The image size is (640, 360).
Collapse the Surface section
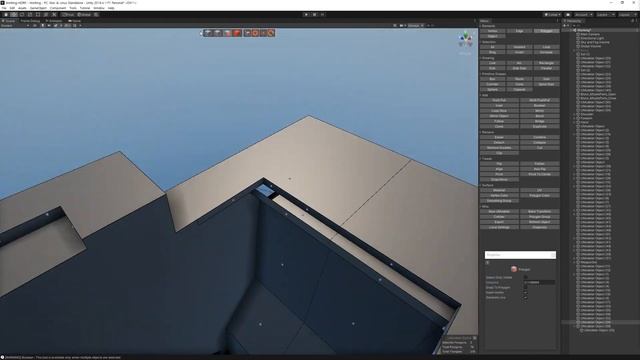[x=487, y=185]
